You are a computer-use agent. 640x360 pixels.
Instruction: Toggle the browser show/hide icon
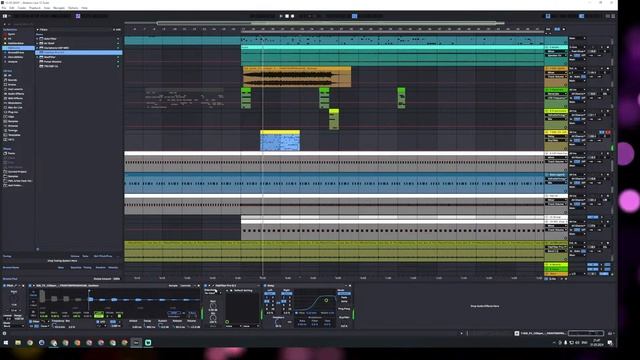(5, 16)
